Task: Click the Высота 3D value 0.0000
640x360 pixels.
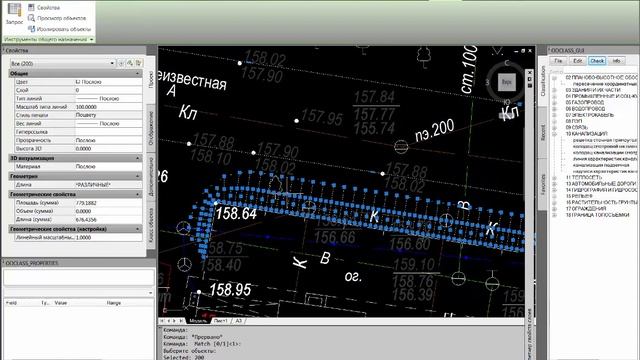Action: 109,149
